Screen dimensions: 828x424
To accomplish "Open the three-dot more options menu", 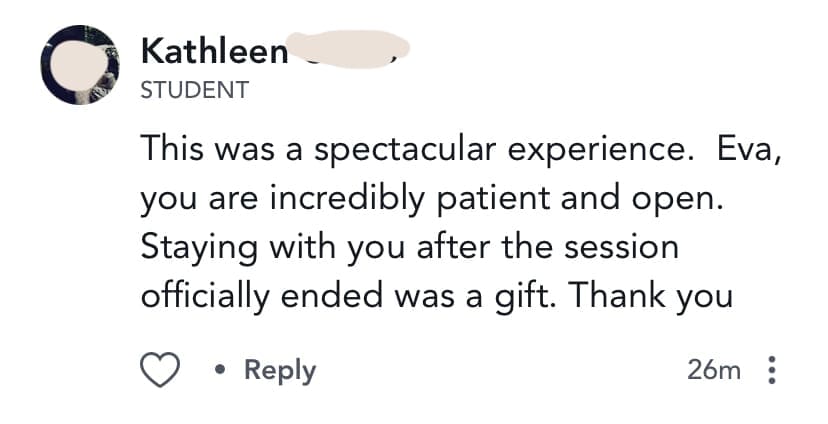I will click(x=770, y=371).
